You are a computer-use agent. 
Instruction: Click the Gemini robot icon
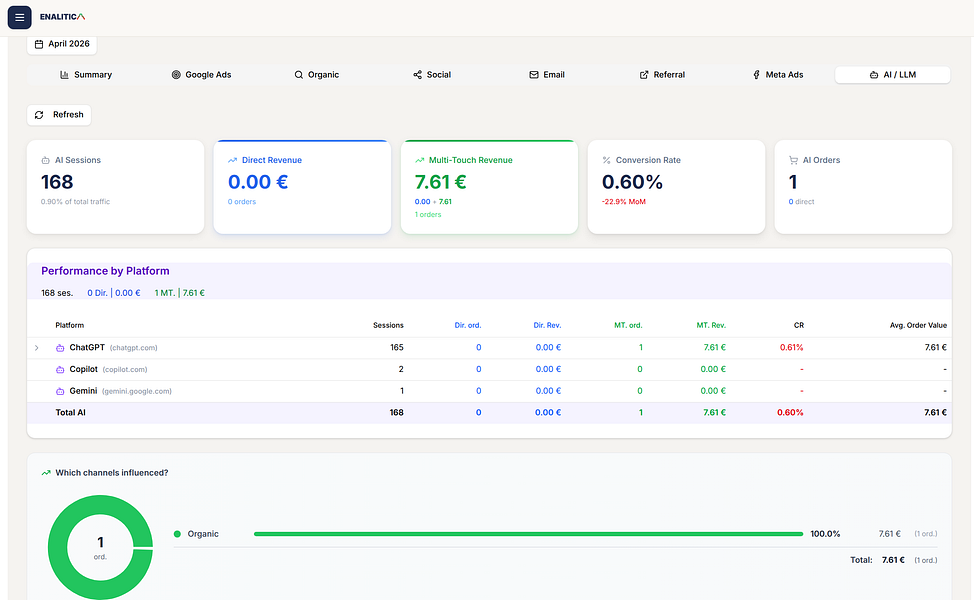60,391
